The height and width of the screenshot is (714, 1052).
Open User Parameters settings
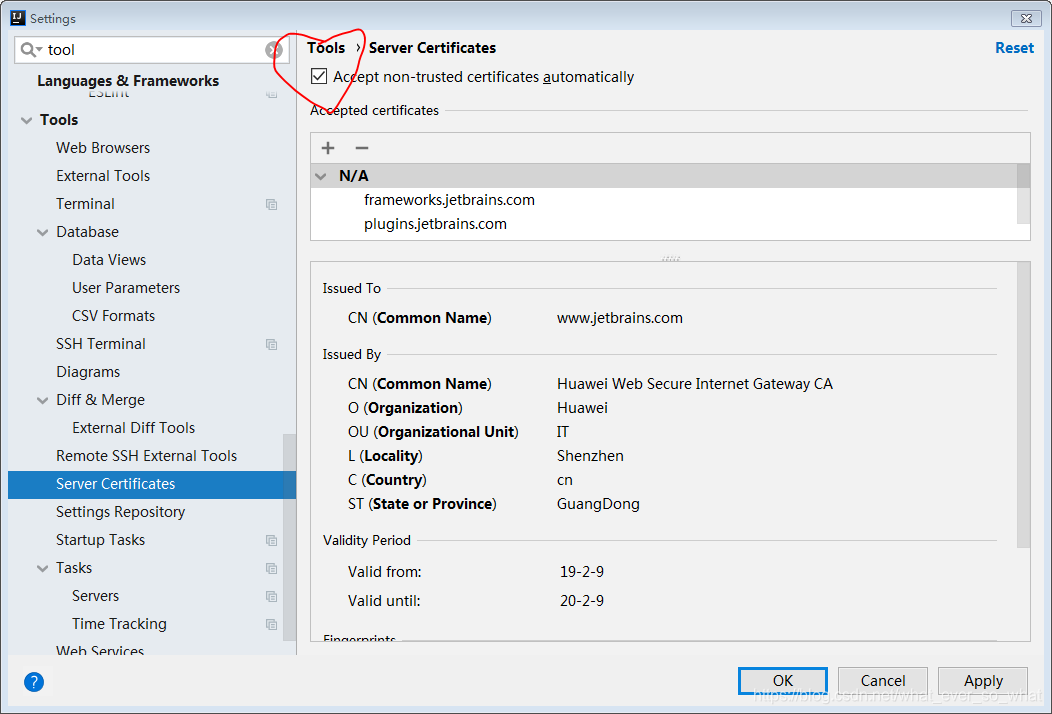pos(125,288)
